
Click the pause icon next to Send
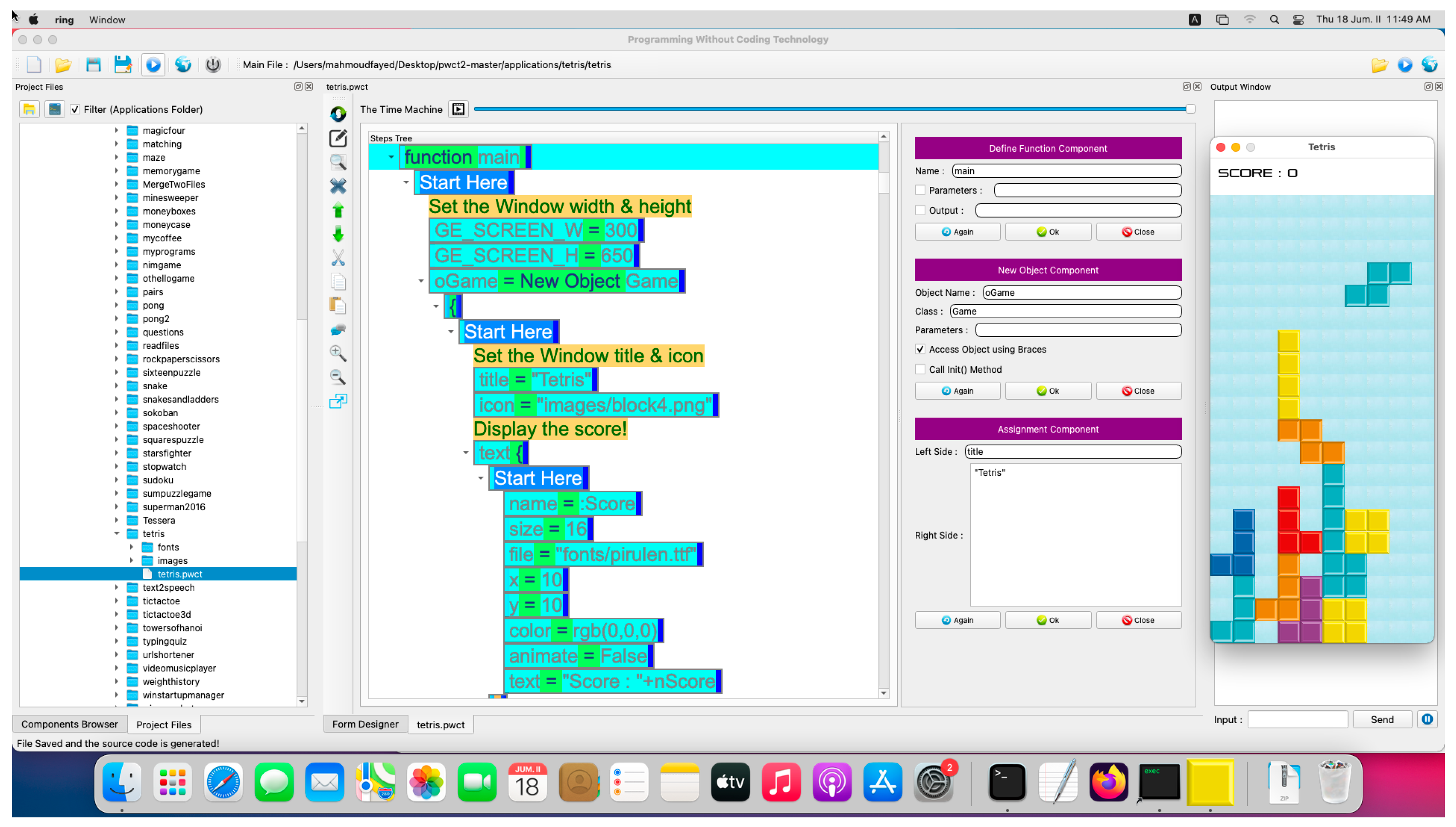1428,720
